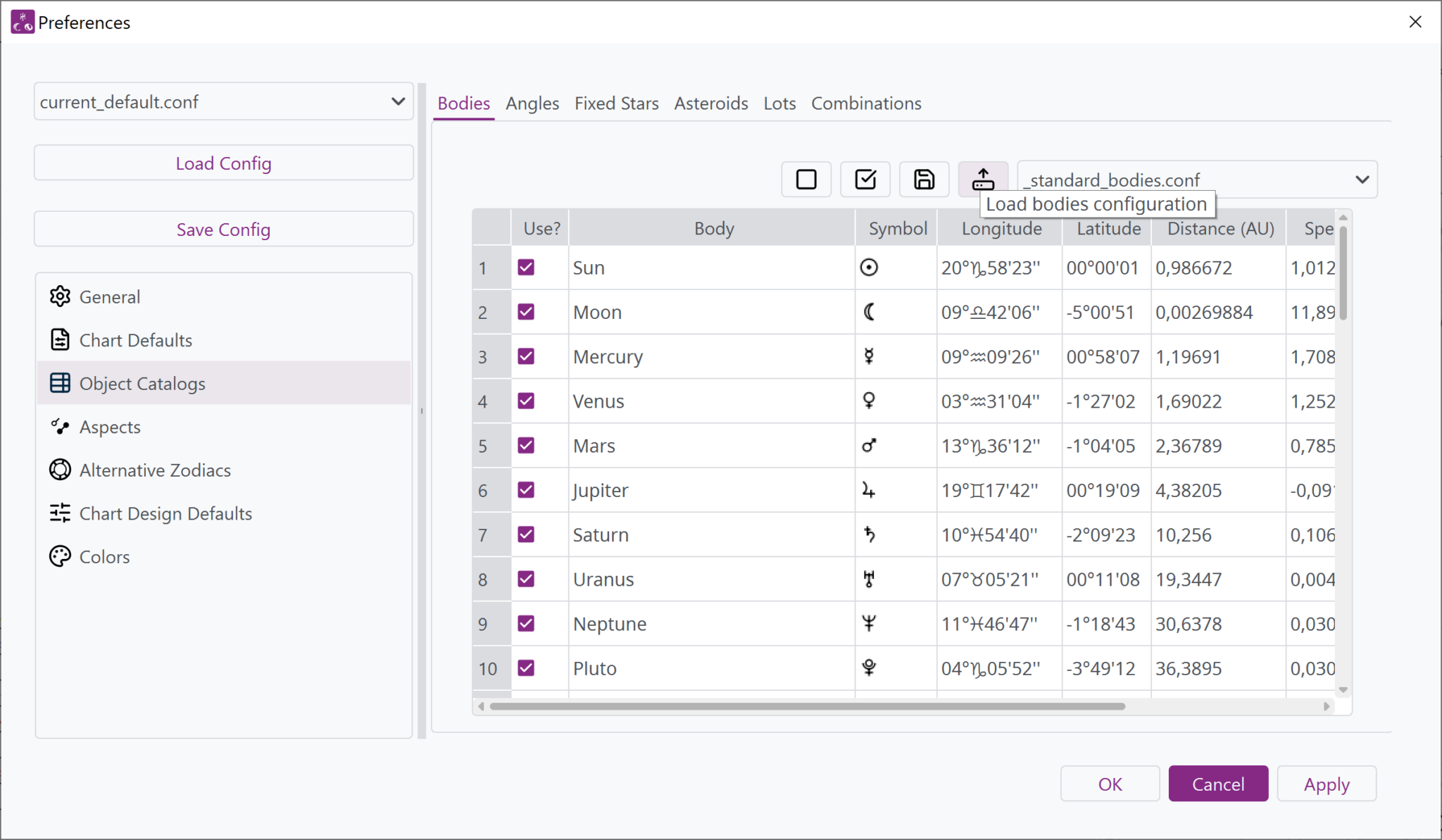Toggle the Jupiter use checkbox
Viewport: 1442px width, 840px height.
[526, 490]
